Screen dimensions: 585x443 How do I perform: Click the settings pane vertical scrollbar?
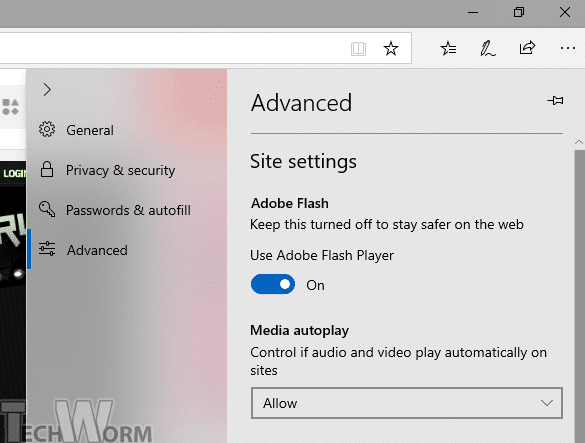click(579, 297)
